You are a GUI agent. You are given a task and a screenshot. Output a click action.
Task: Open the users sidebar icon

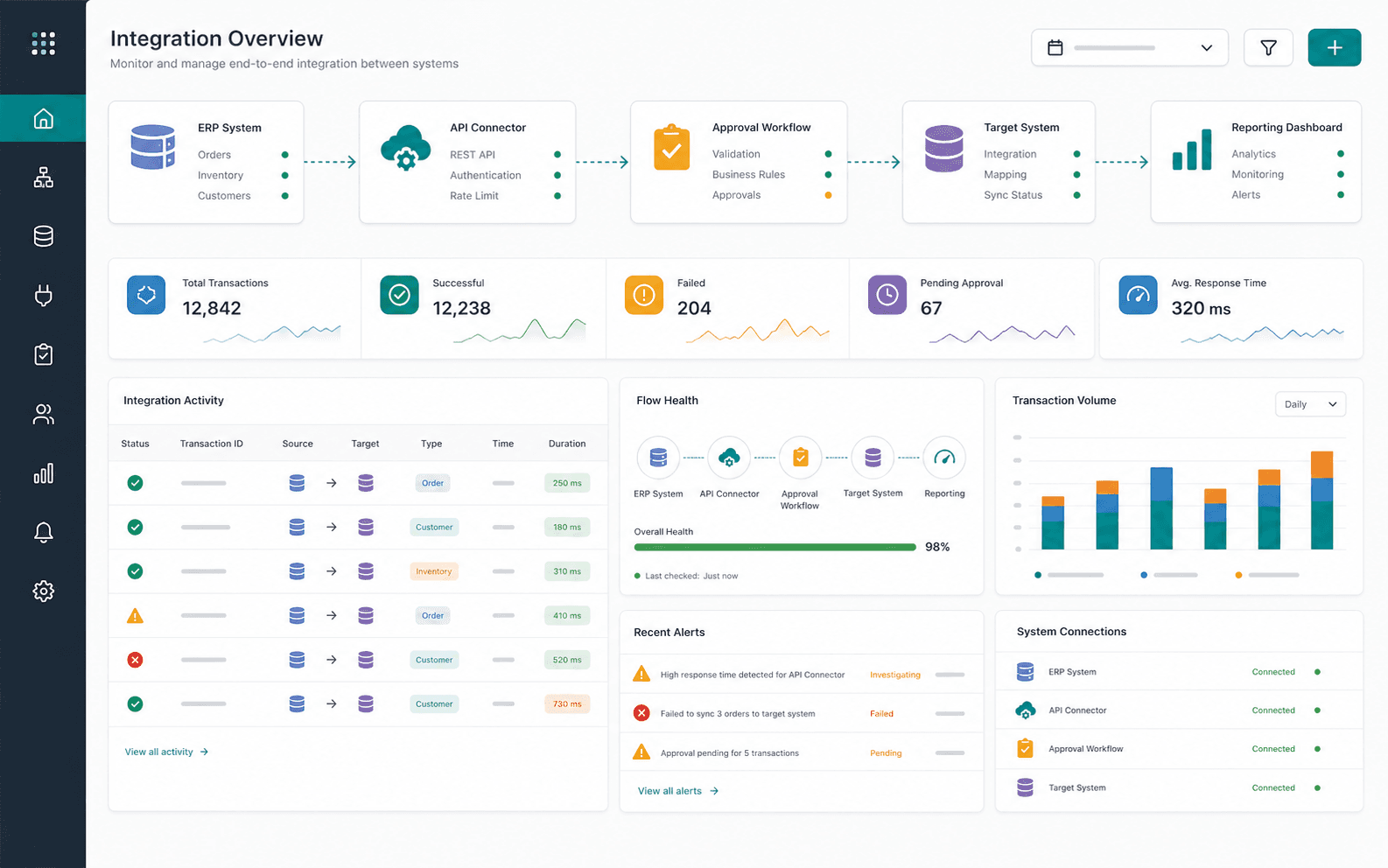pyautogui.click(x=43, y=414)
